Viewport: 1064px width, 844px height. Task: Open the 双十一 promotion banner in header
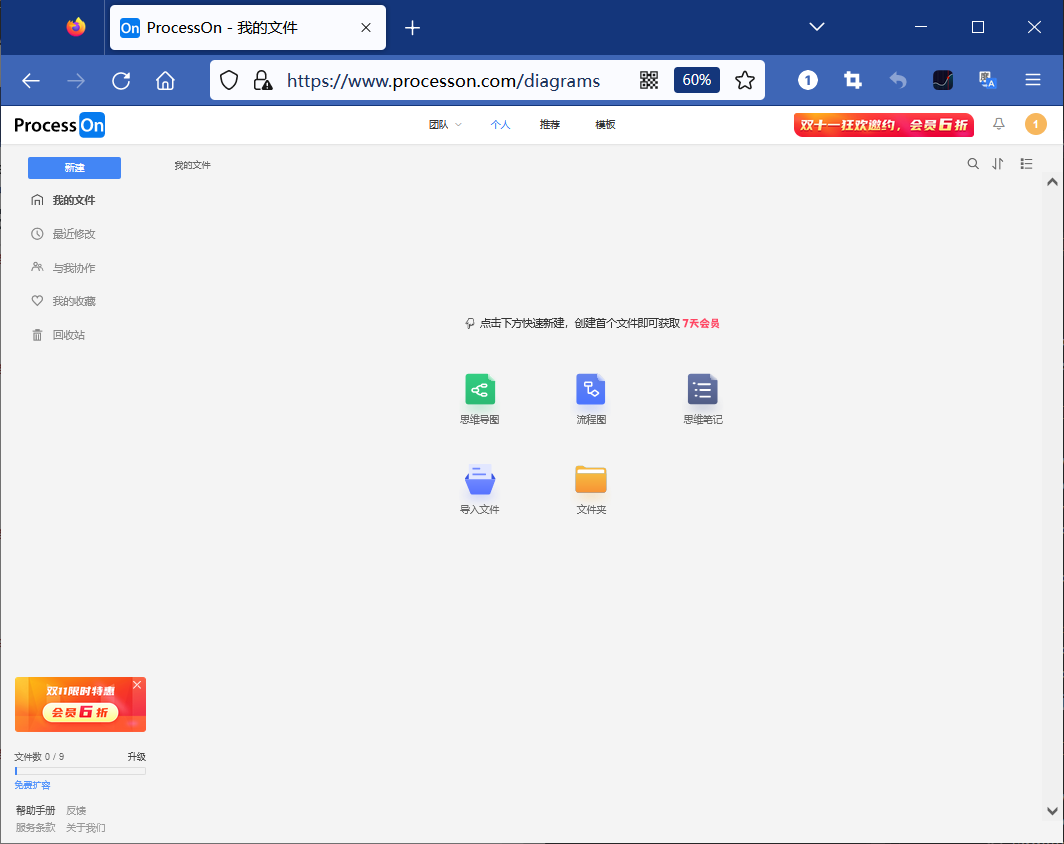pyautogui.click(x=884, y=125)
